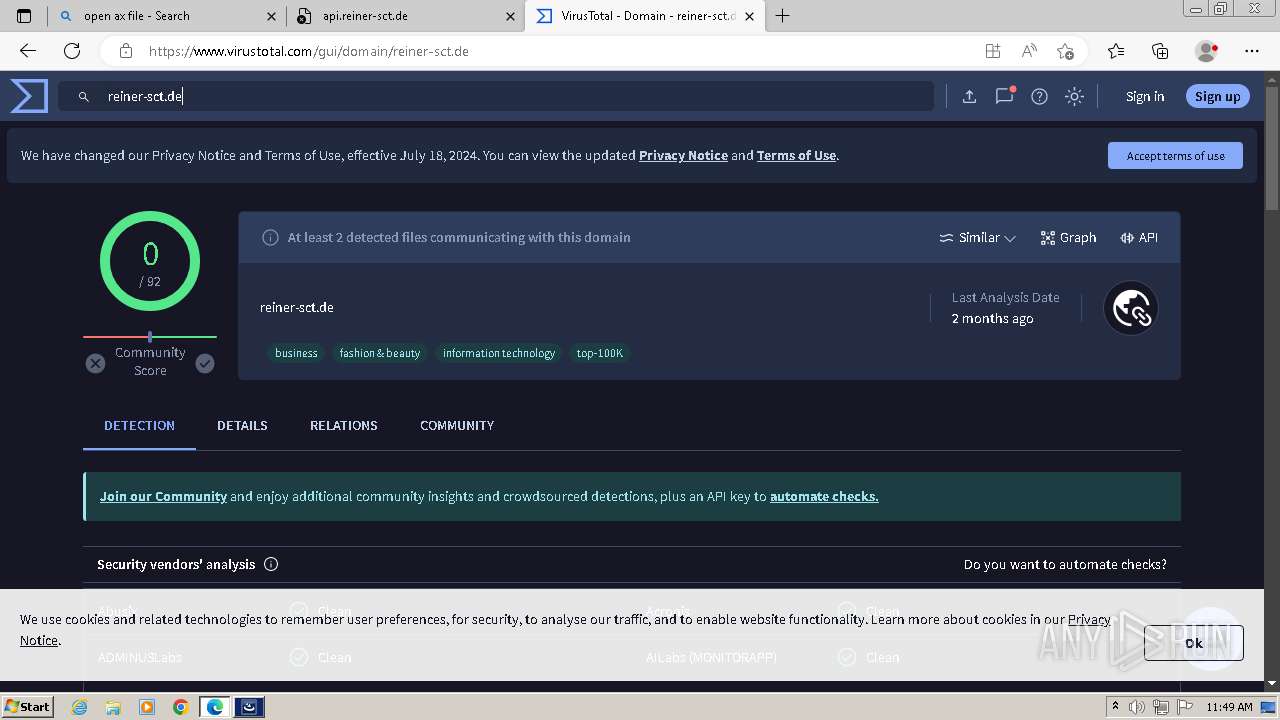Add this page to favorites star icon
Viewport: 1280px width, 720px height.
(1065, 51)
